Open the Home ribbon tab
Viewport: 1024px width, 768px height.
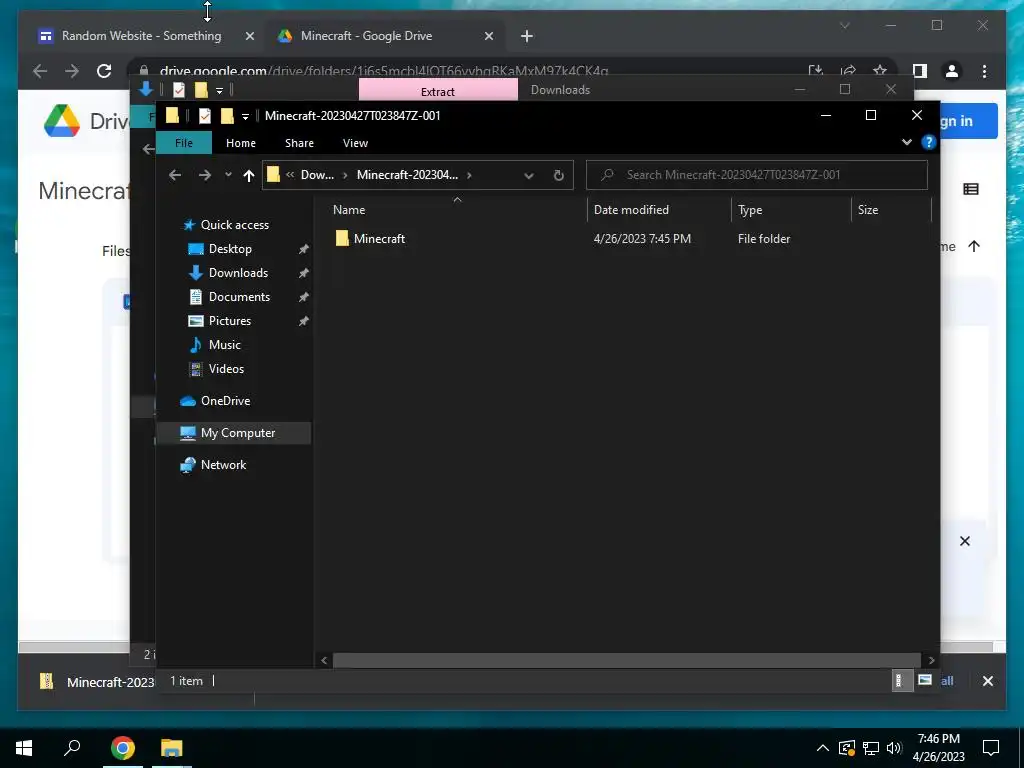pos(240,142)
